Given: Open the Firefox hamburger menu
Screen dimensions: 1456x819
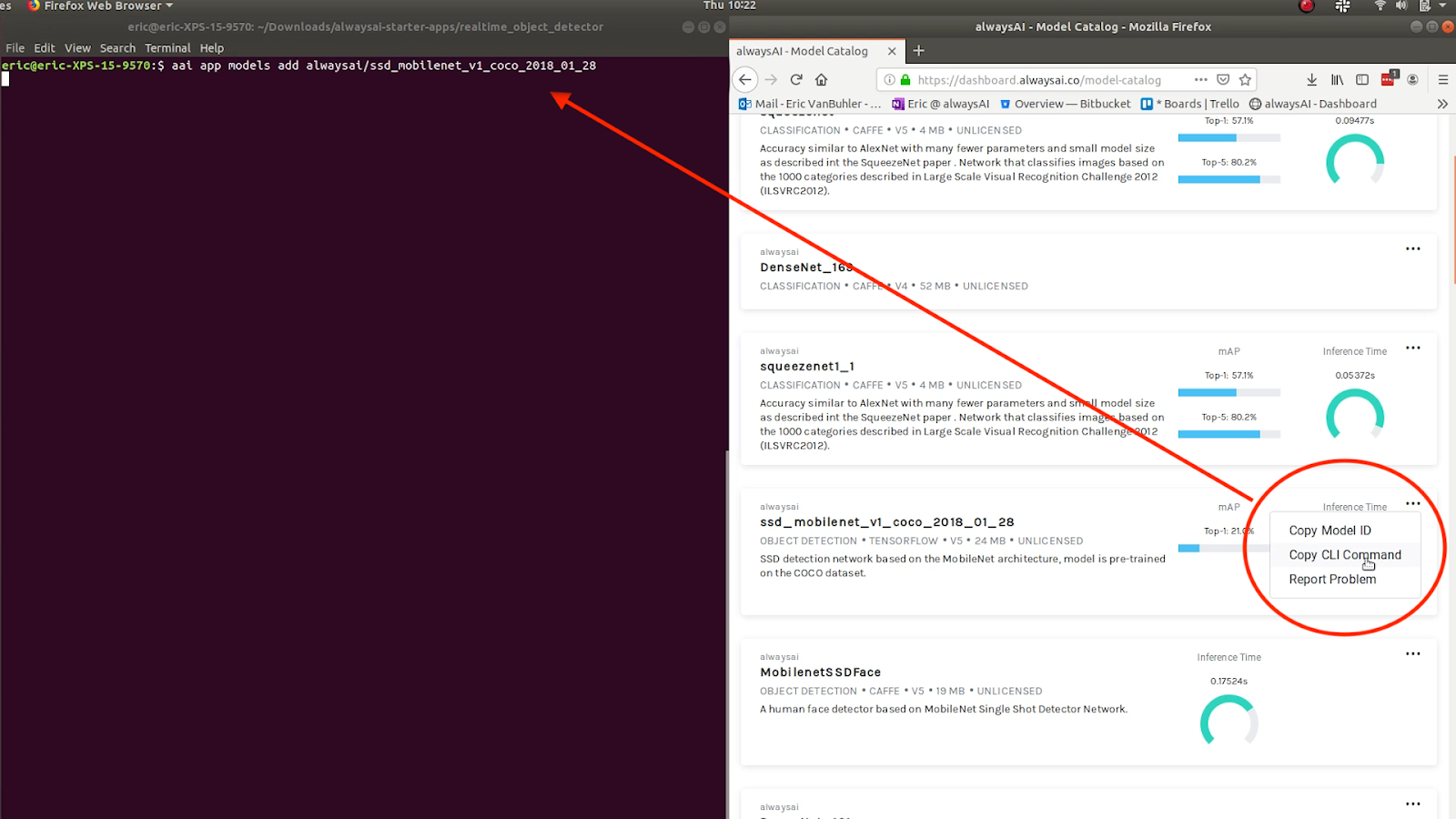Looking at the screenshot, I should click(1442, 79).
